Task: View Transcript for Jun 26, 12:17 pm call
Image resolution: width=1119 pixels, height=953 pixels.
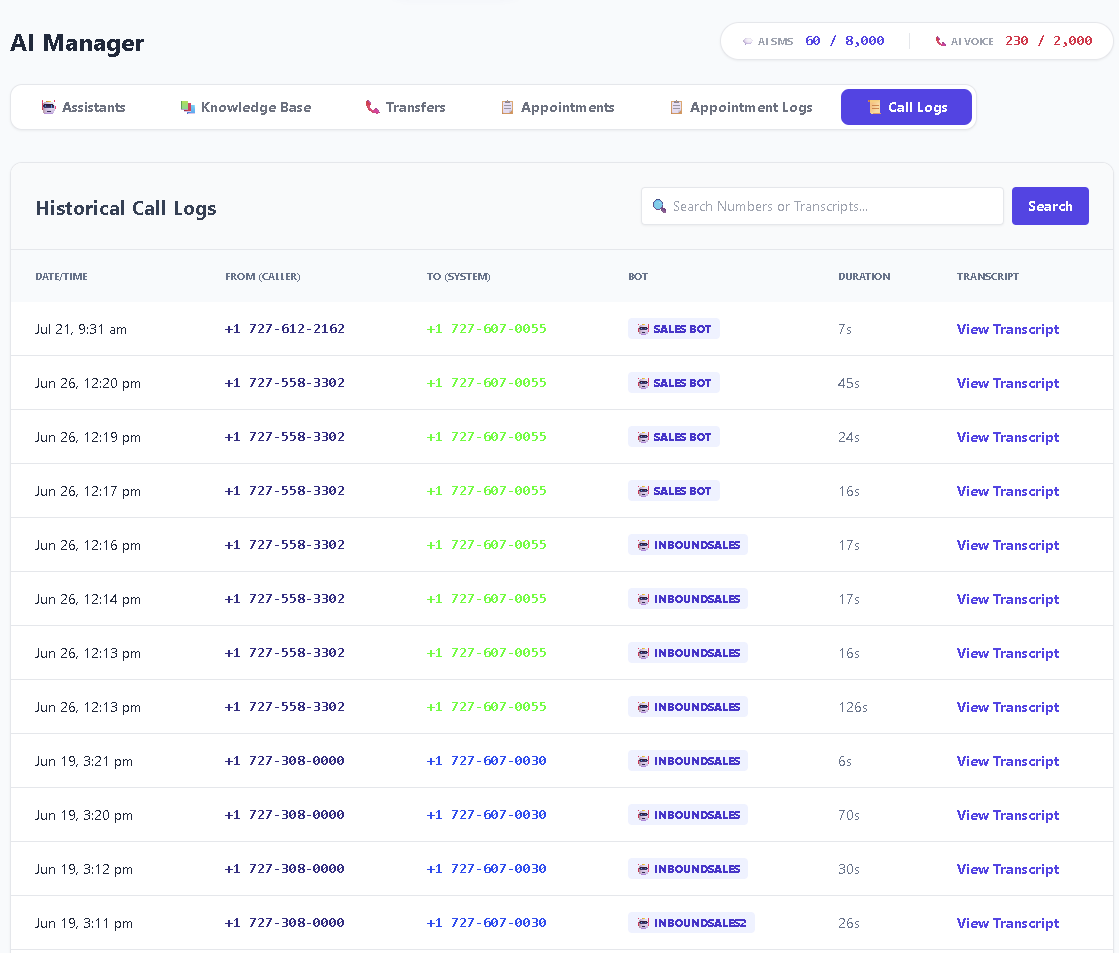Action: coord(1008,491)
